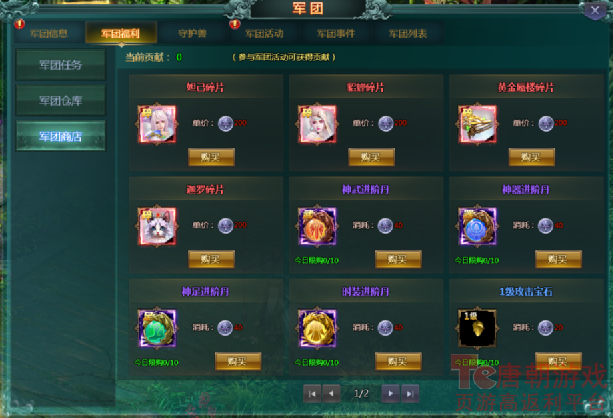Click the 神足进阶丹 green orb icon

coord(157,328)
